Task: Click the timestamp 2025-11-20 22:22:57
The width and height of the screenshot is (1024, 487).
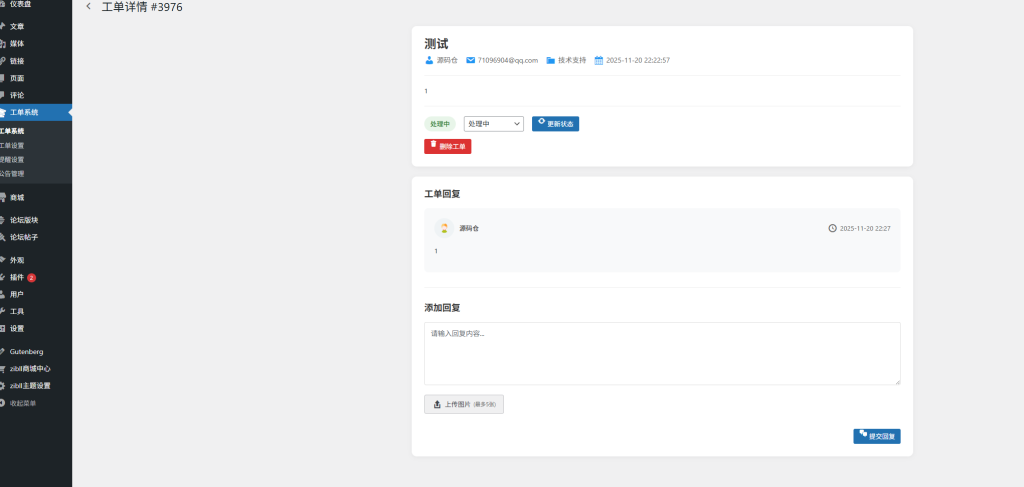Action: tap(638, 60)
